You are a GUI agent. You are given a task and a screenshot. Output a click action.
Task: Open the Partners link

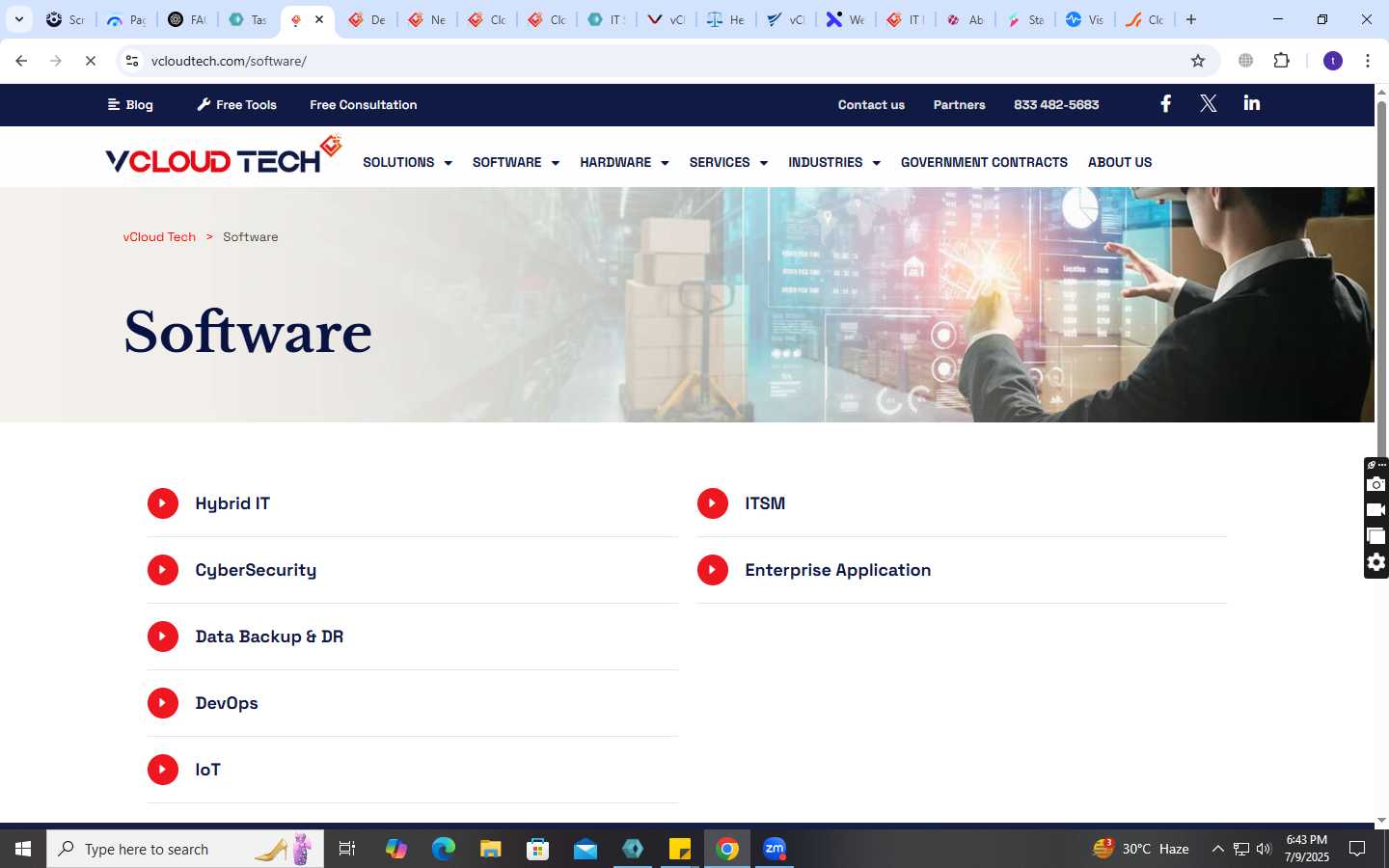[x=959, y=104]
